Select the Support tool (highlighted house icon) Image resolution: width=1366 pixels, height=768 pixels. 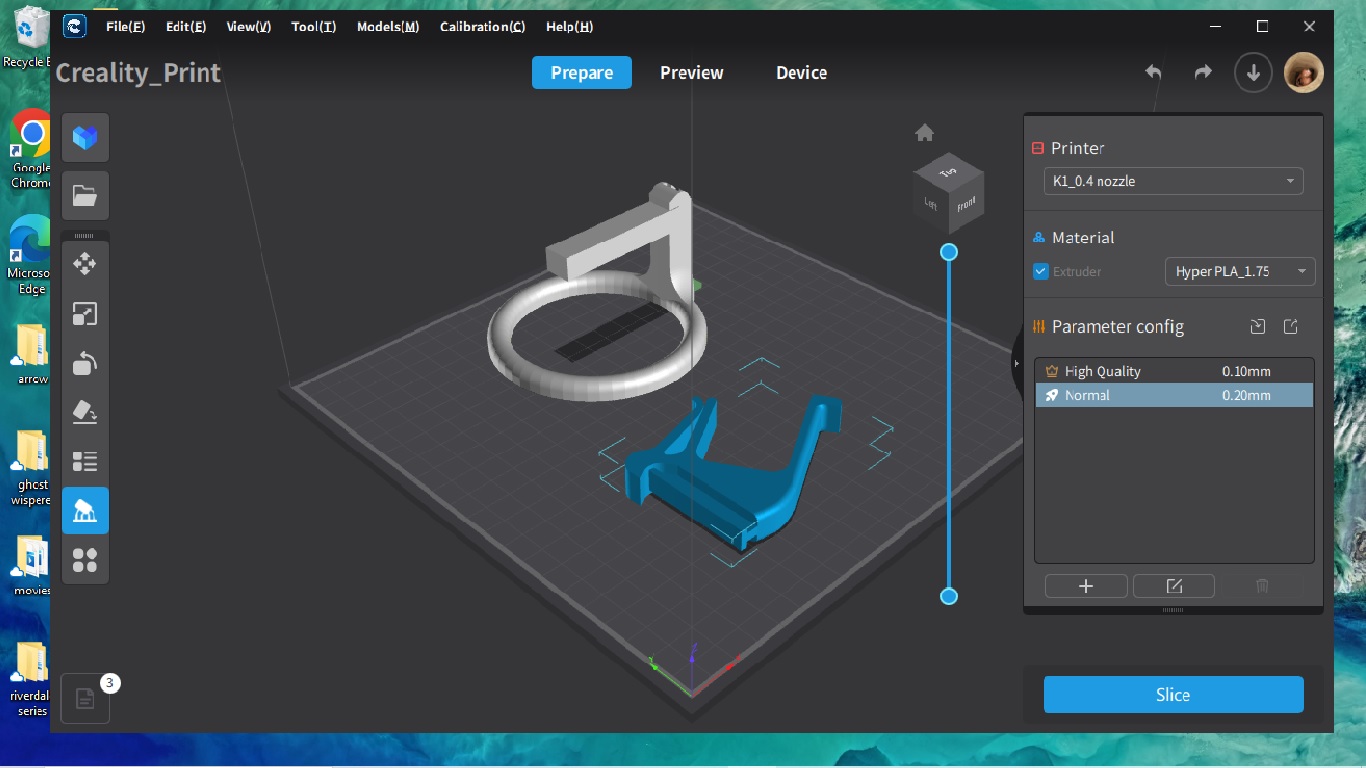(85, 510)
